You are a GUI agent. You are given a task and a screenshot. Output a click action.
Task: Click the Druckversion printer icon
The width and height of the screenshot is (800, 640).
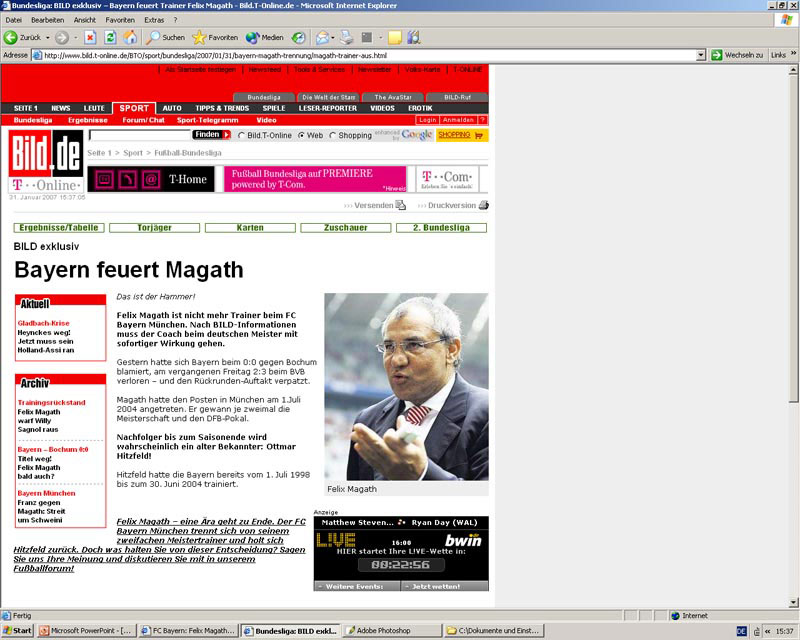point(483,205)
